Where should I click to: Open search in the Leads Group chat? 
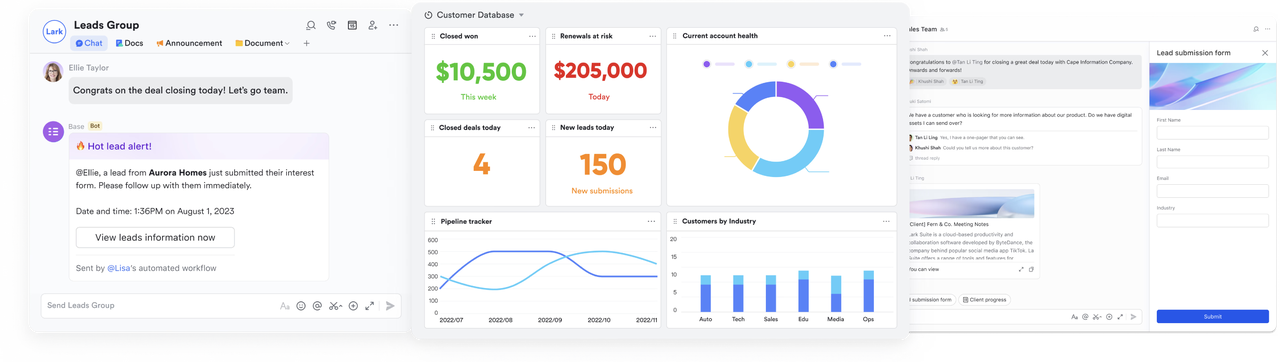[311, 25]
